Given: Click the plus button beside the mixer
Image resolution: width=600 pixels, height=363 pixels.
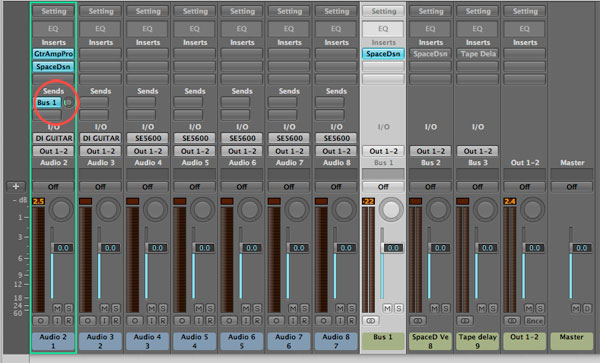Looking at the screenshot, I should [x=16, y=187].
